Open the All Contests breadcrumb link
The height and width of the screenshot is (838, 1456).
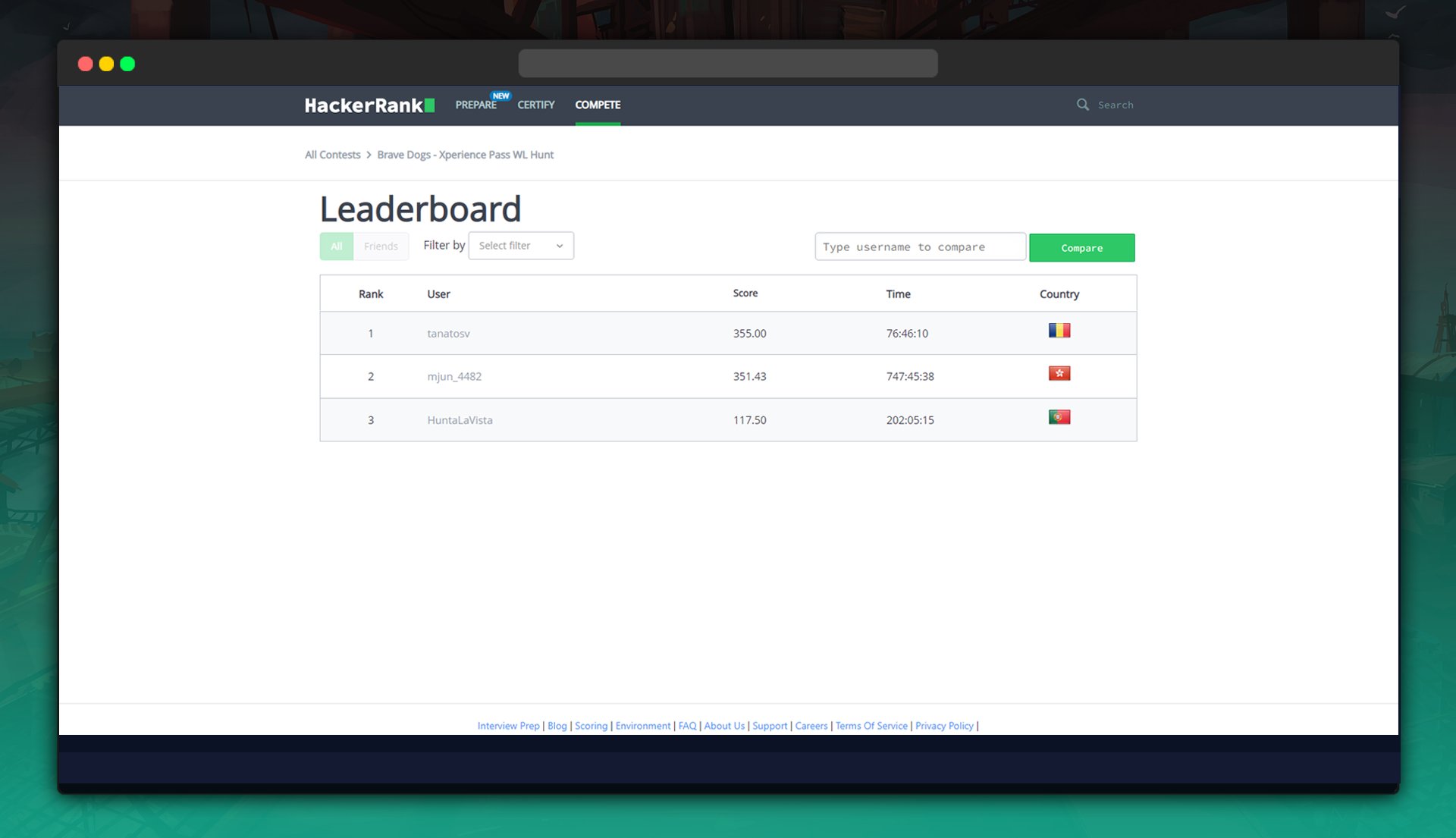[x=332, y=155]
